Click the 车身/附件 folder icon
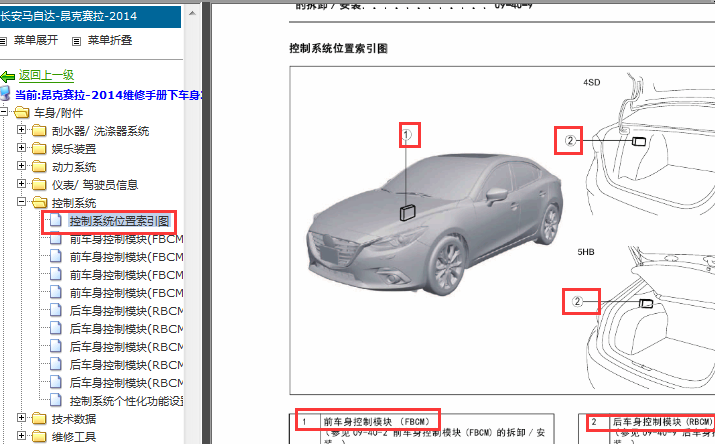 (x=21, y=112)
